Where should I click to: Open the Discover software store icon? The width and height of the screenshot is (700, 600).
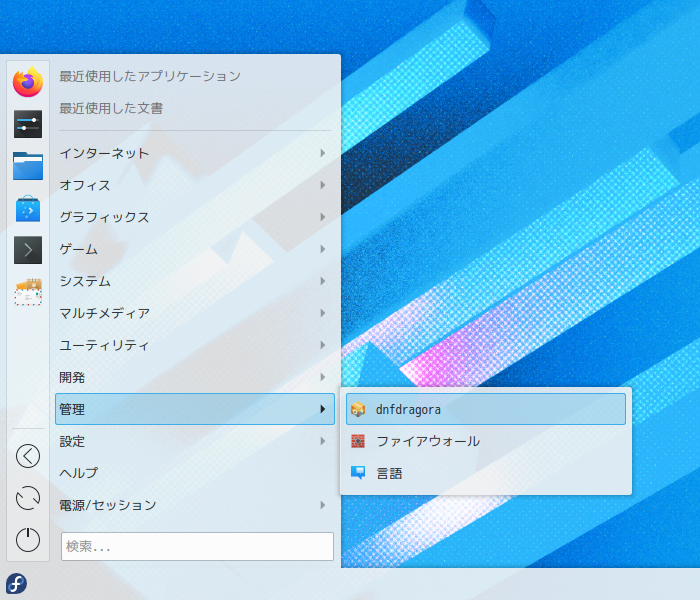28,208
